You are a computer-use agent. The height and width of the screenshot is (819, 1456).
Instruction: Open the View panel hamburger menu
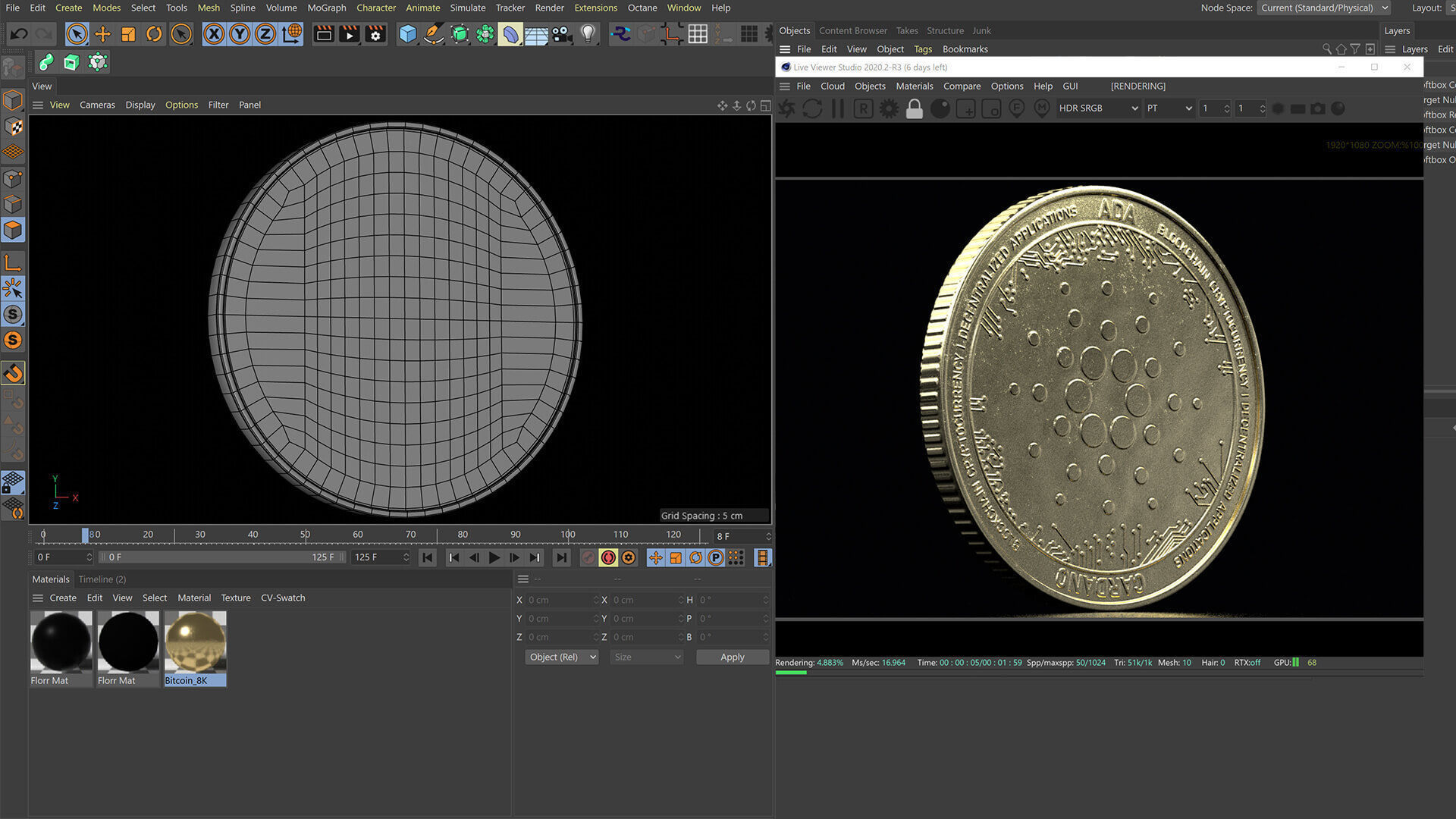tap(38, 105)
